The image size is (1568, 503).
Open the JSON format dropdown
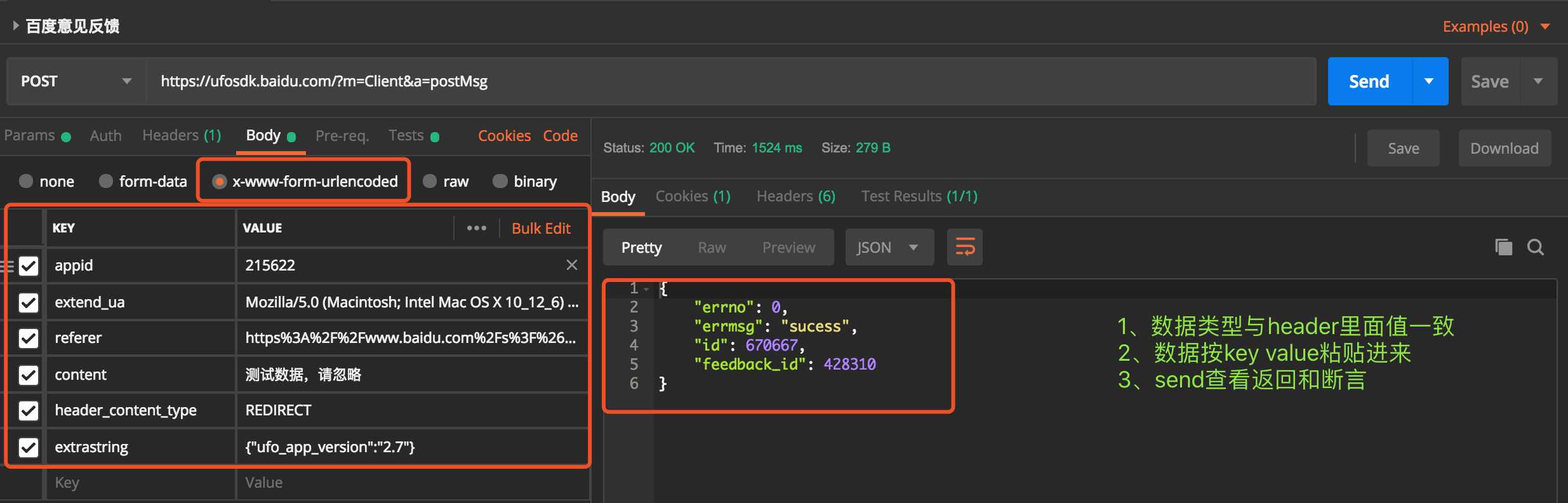889,247
